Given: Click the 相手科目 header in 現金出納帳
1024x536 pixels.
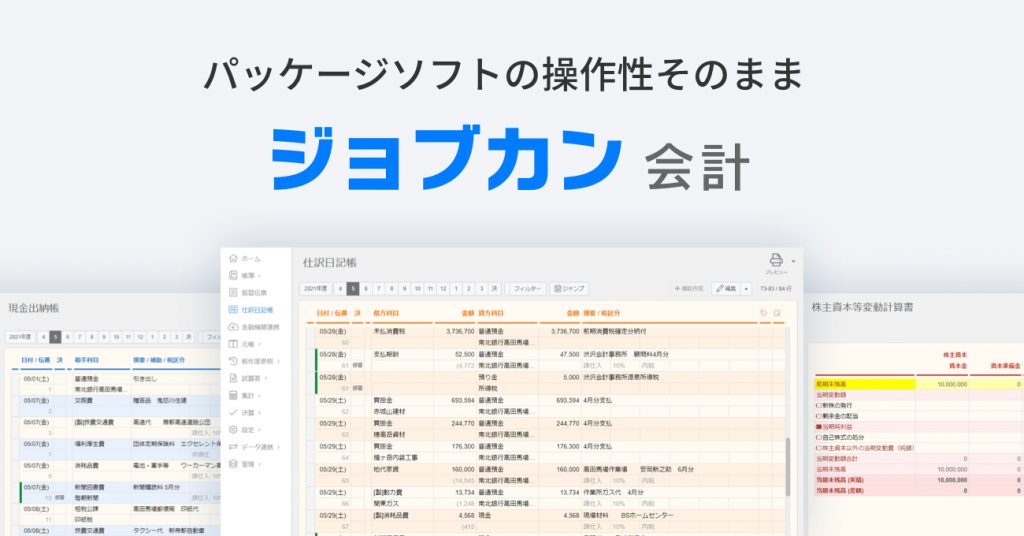Looking at the screenshot, I should click(x=86, y=360).
